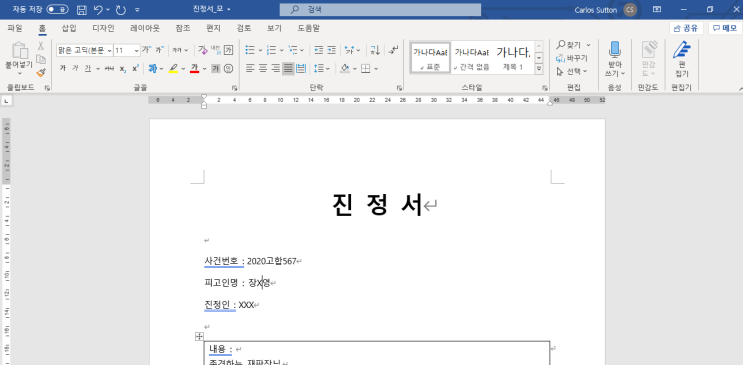Increase paragraph indent
743x365 pixels.
tap(332, 50)
